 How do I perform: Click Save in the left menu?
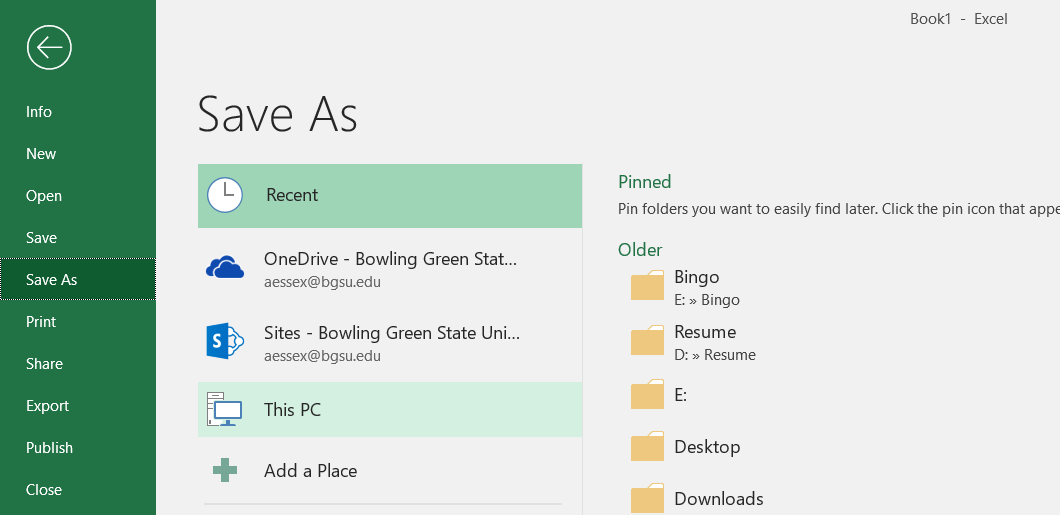42,238
